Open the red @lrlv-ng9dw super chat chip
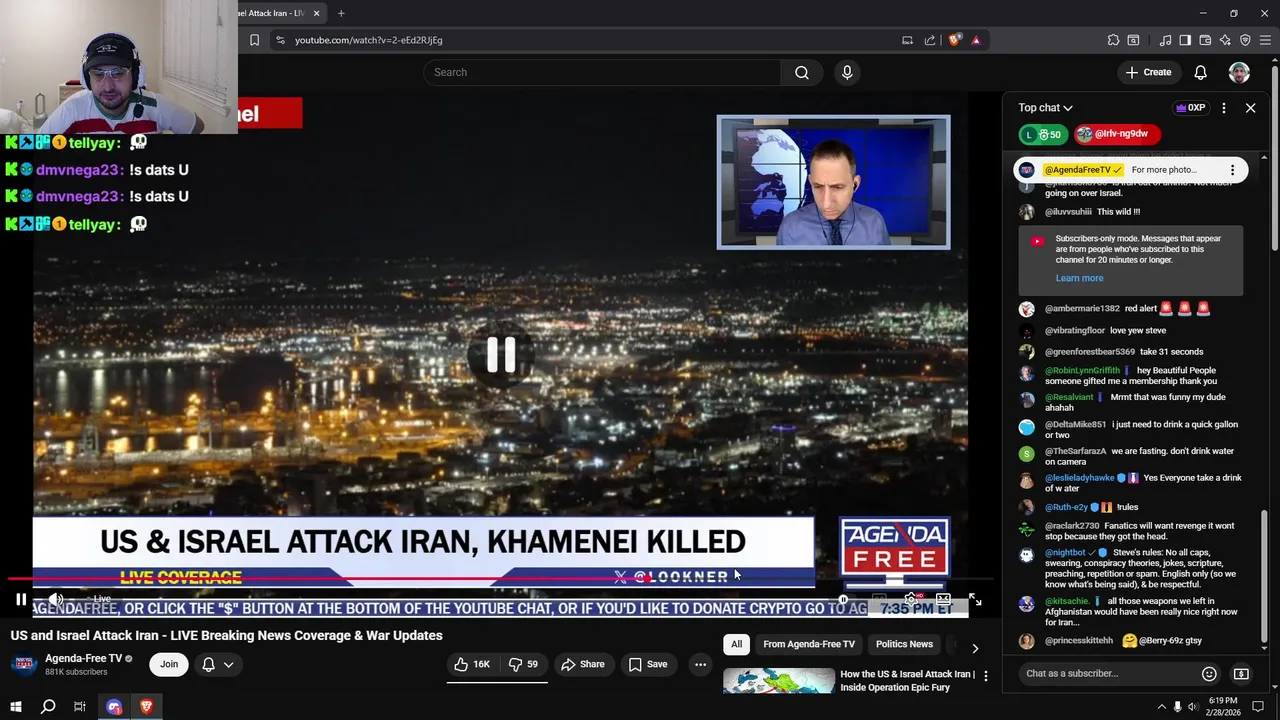Viewport: 1280px width, 720px height. (x=1117, y=134)
